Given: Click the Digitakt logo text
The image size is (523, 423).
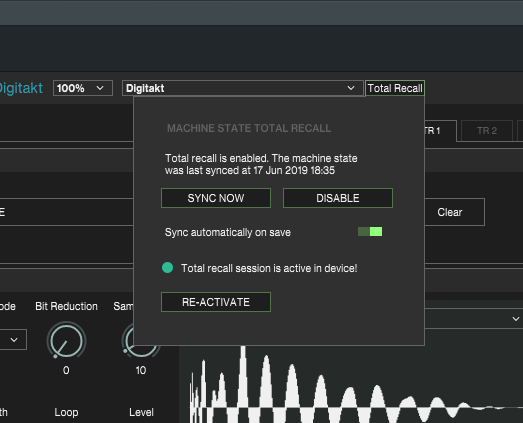Looking at the screenshot, I should tap(21, 88).
